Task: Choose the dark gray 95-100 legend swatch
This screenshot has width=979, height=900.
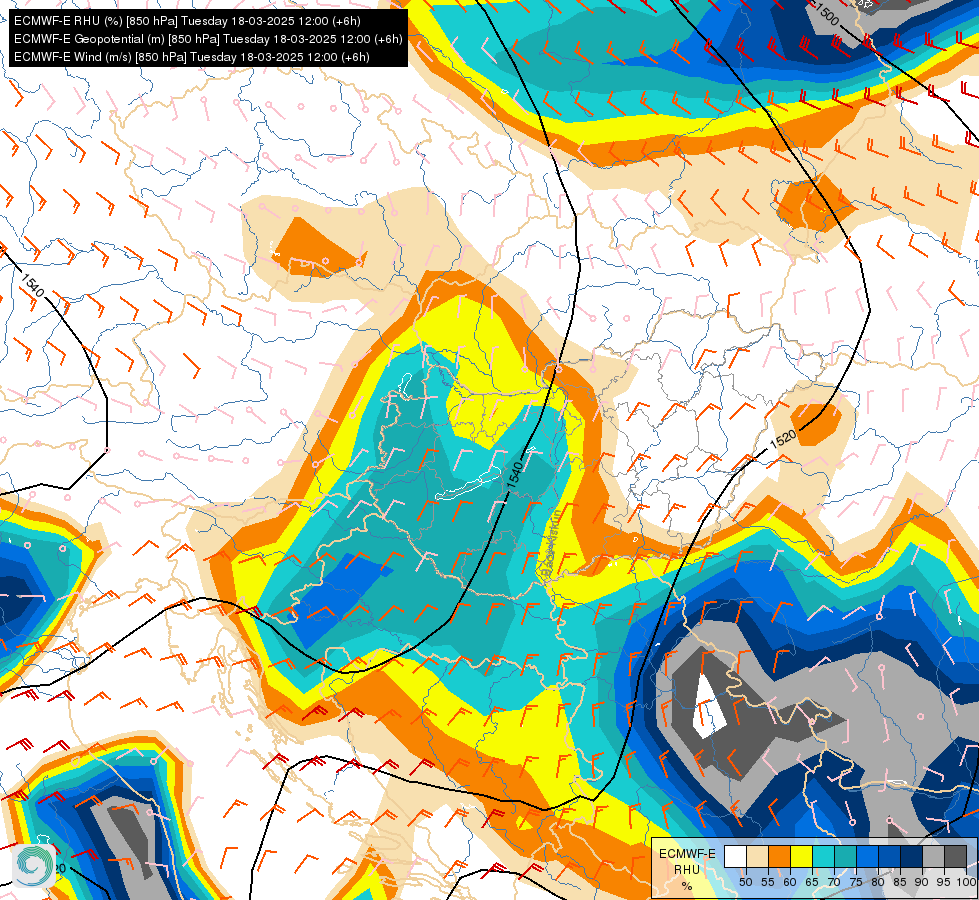Action: coord(955,856)
